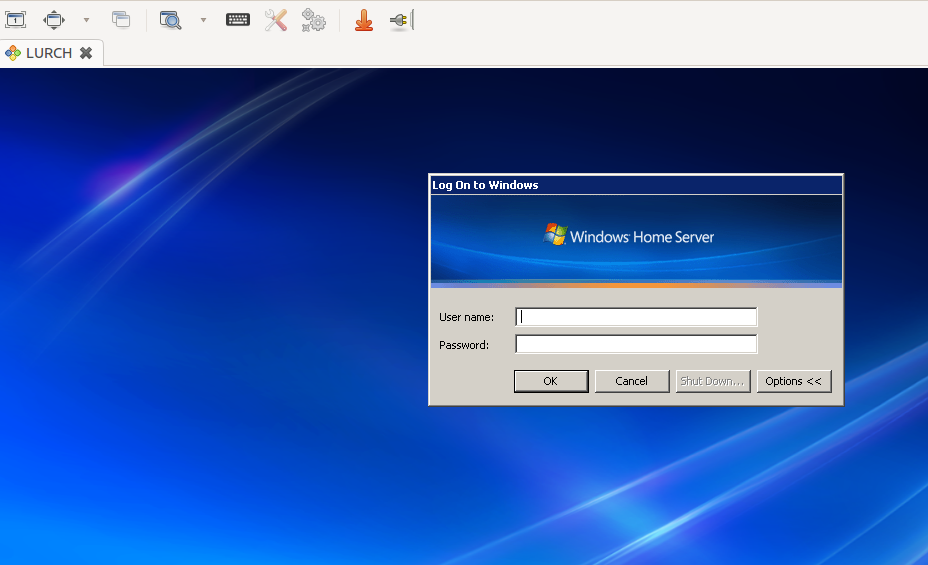The image size is (928, 565).
Task: Collapse dialog using Options << button
Action: (794, 381)
